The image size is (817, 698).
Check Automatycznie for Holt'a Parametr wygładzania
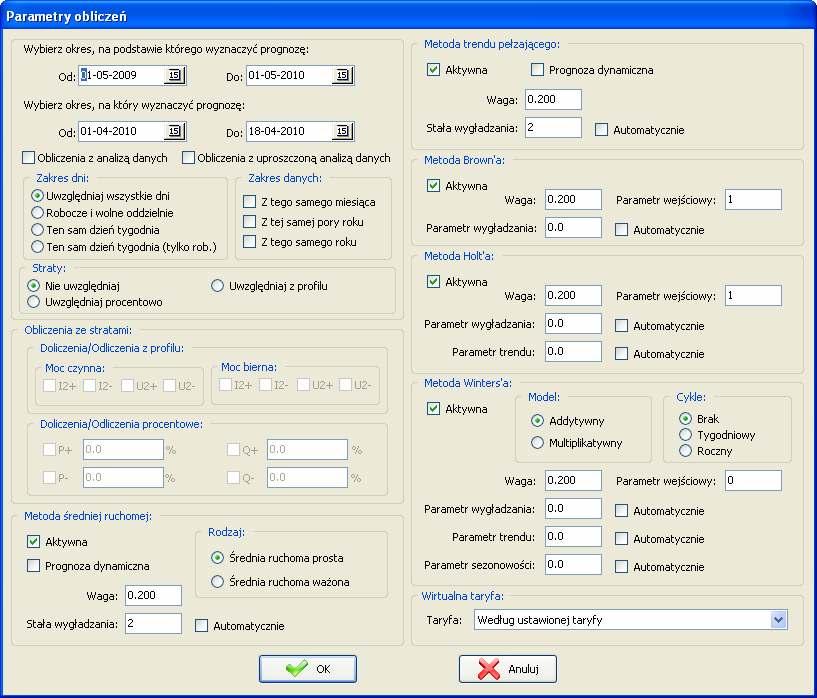(621, 326)
